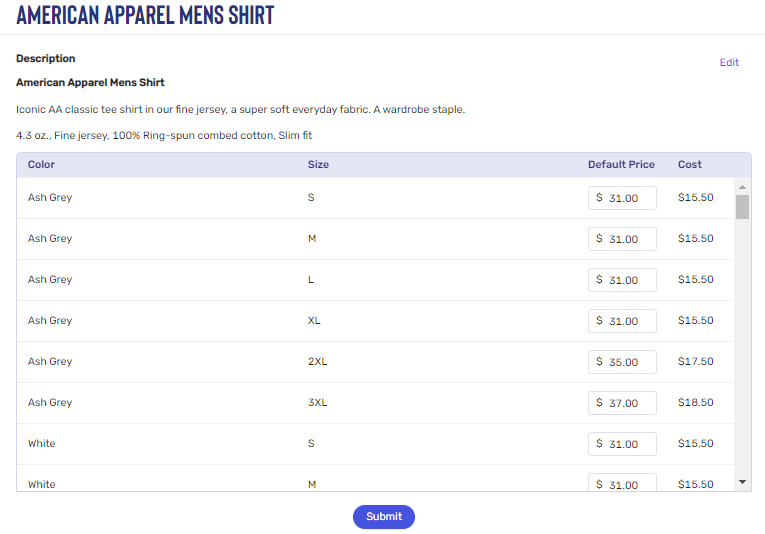765x534 pixels.
Task: Click the Color column header
Action: (41, 164)
